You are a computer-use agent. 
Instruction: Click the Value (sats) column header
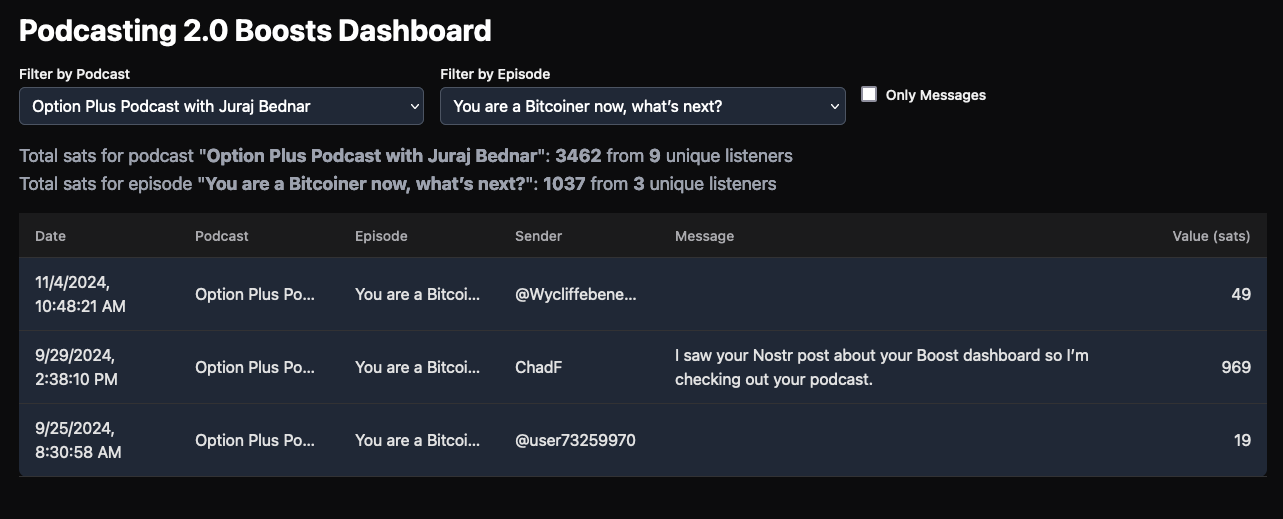[x=1211, y=236]
